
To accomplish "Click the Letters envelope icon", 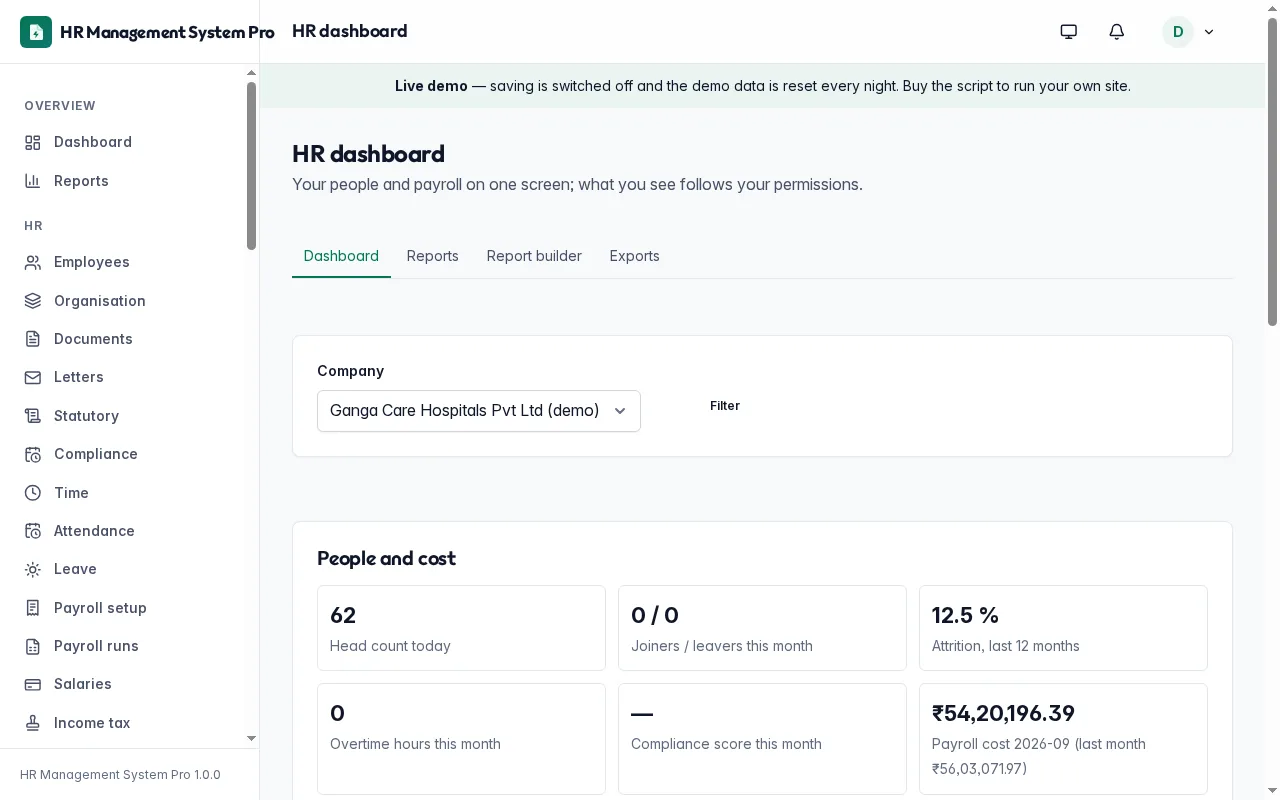I will [33, 377].
